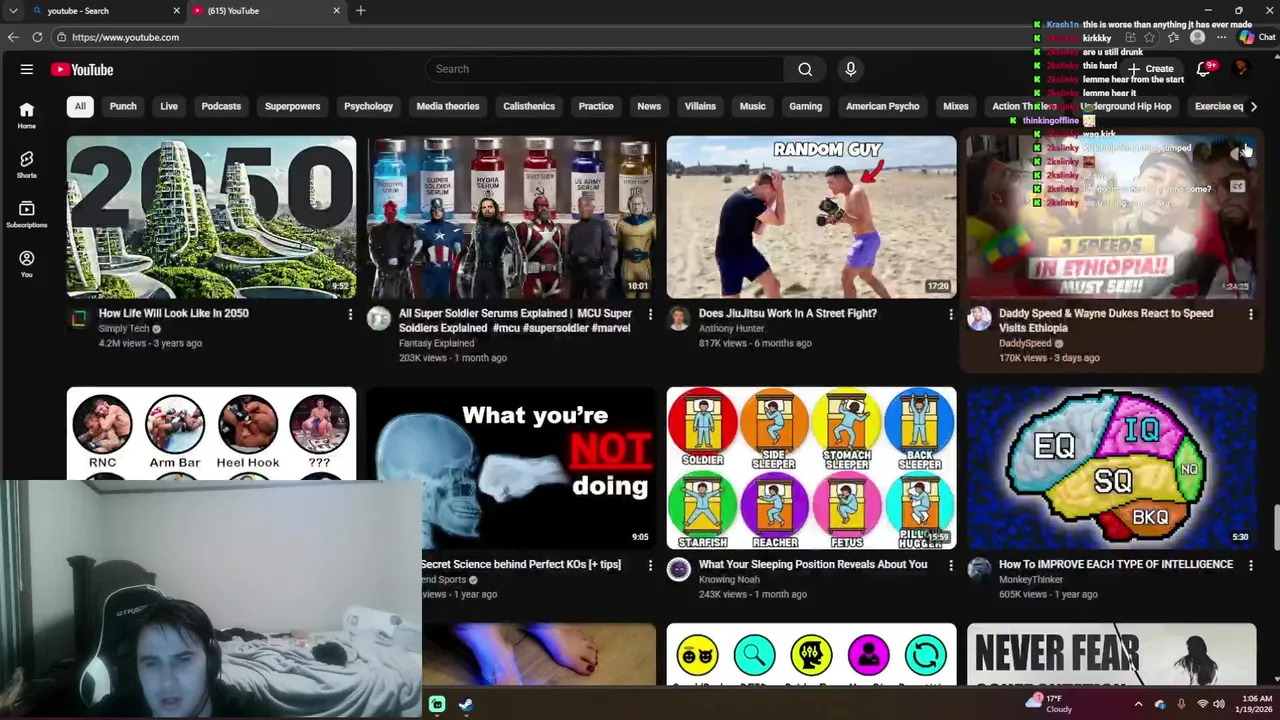This screenshot has width=1280, height=720.
Task: Select the Podcasts filter chip
Action: pyautogui.click(x=221, y=106)
